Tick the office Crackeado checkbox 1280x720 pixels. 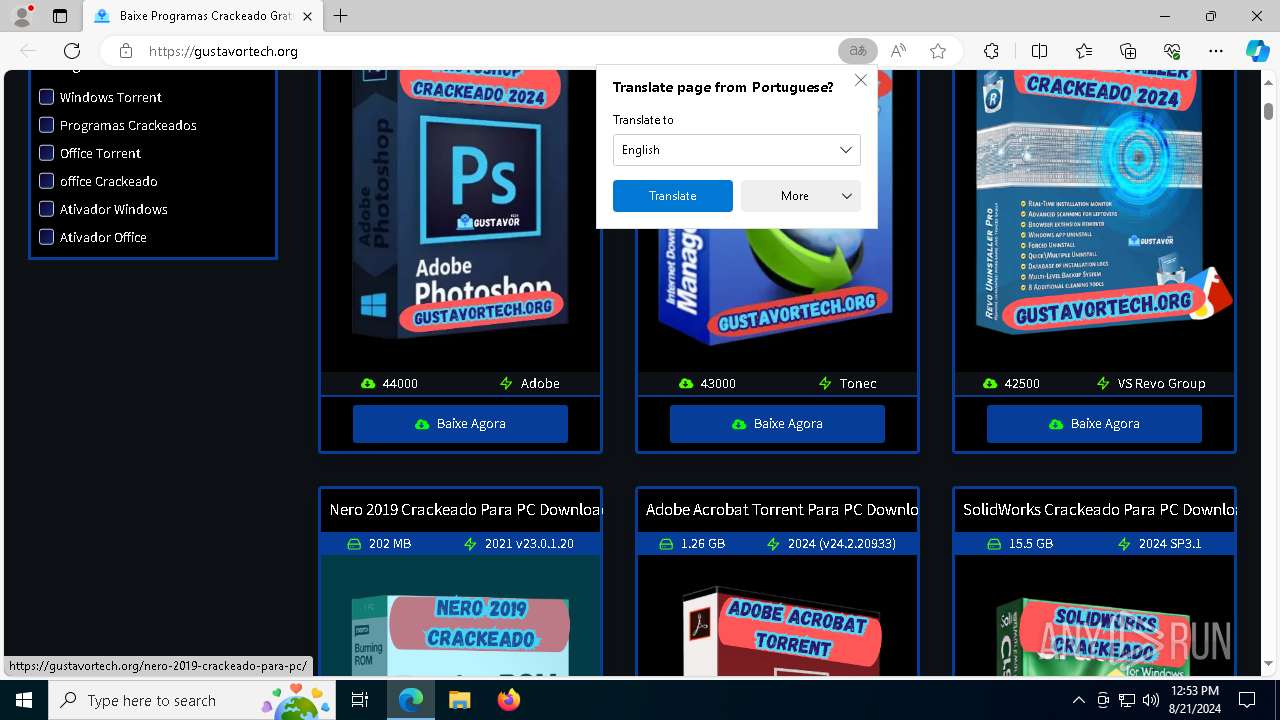(x=46, y=181)
